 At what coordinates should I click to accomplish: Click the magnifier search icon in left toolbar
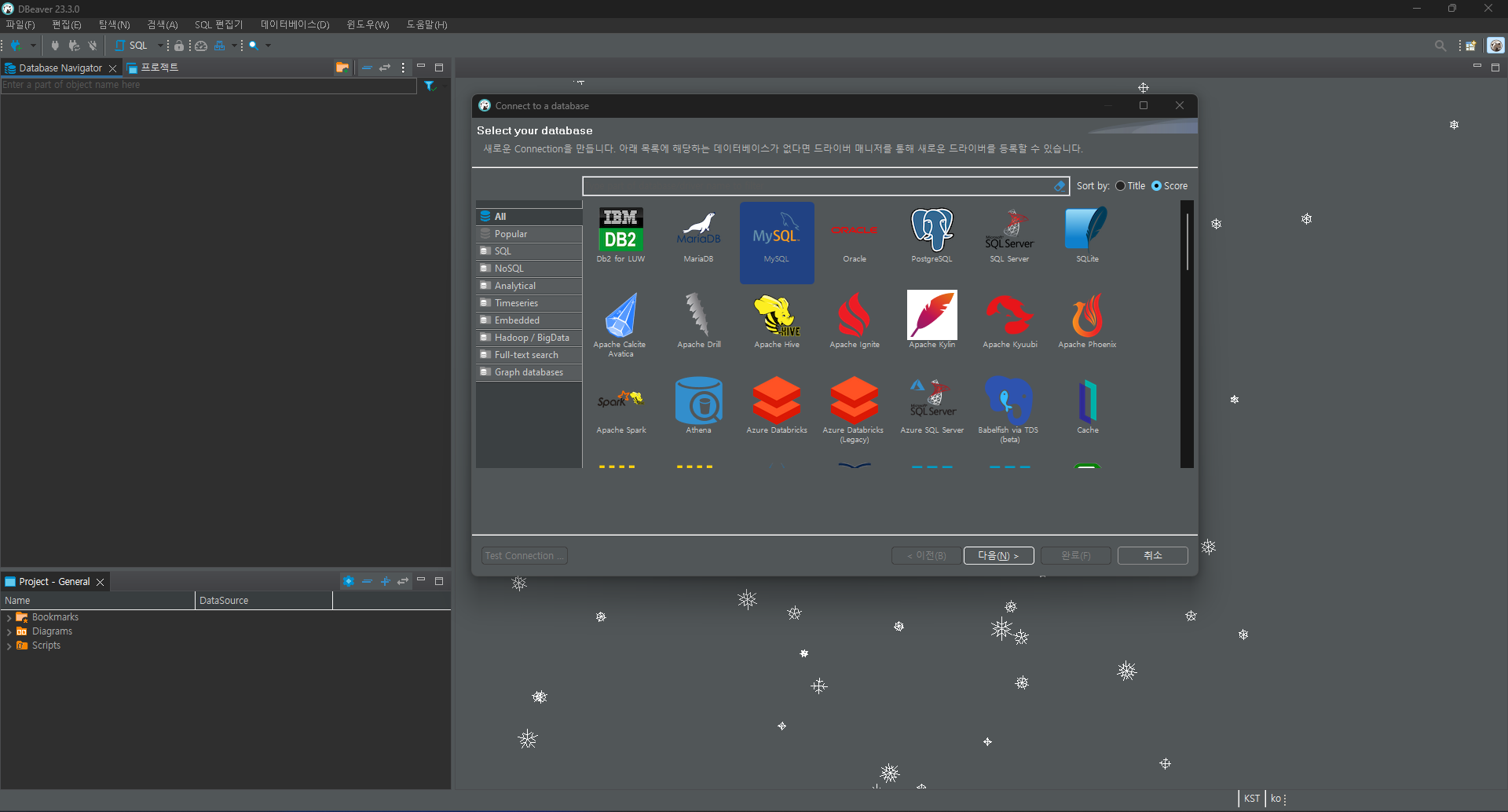coord(254,46)
